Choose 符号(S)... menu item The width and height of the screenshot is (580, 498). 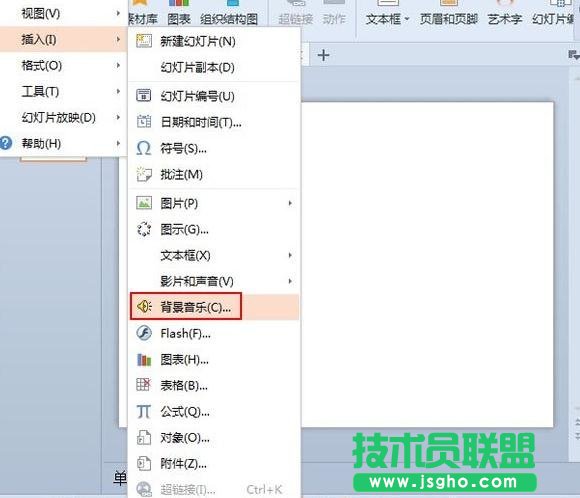(x=214, y=148)
